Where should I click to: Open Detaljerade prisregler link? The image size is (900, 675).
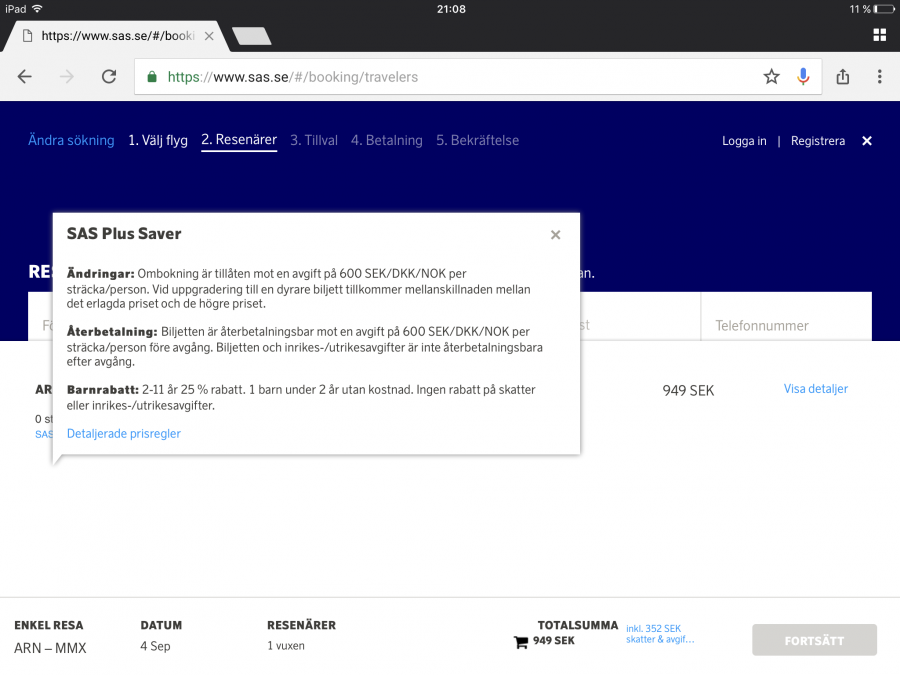124,434
